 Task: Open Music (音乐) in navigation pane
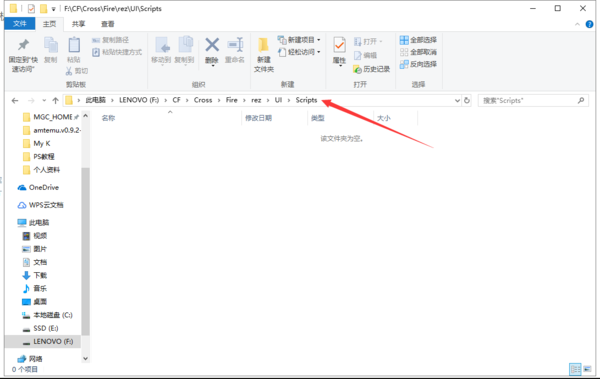coord(34,288)
